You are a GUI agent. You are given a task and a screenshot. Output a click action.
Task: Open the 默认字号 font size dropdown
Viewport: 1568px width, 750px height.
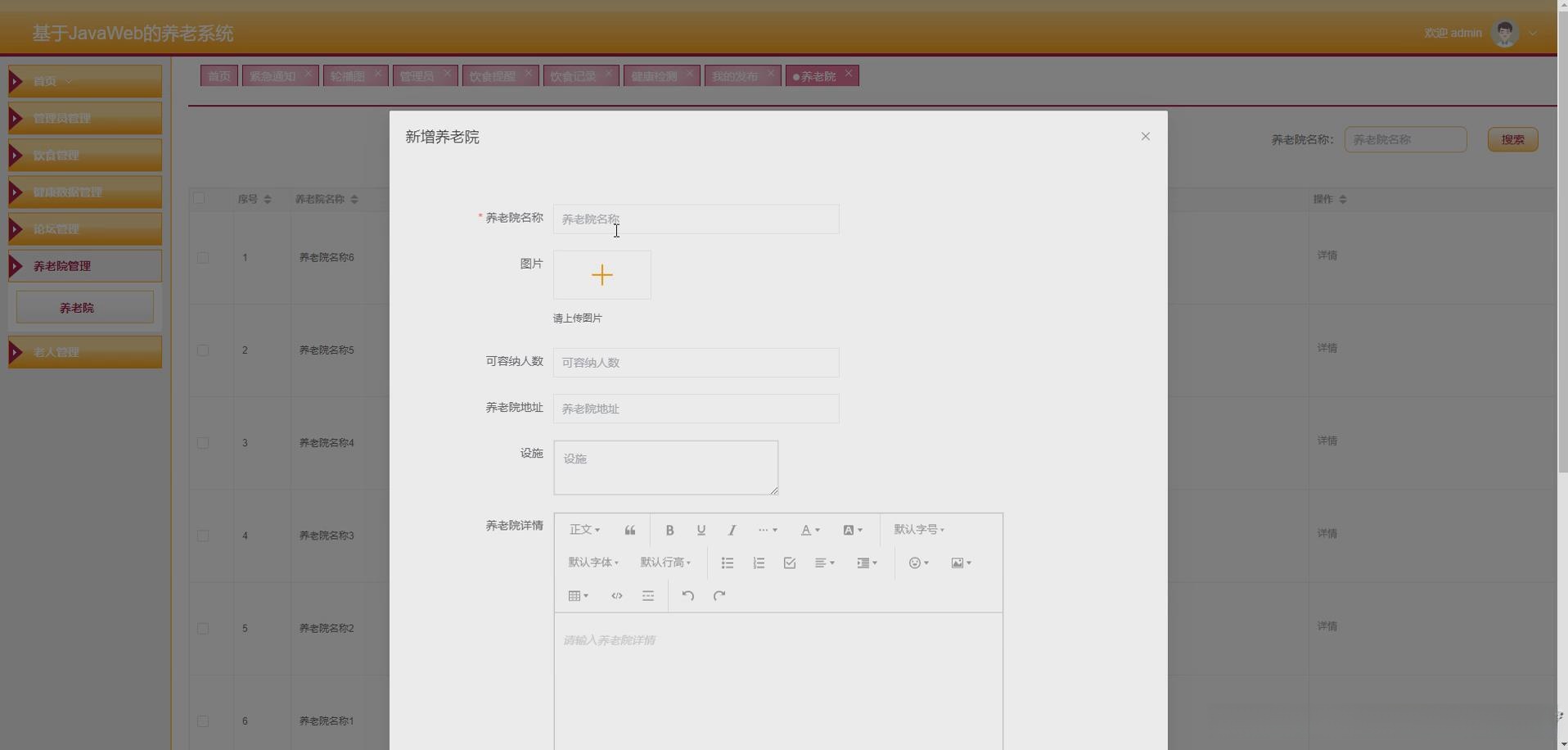[x=918, y=530]
